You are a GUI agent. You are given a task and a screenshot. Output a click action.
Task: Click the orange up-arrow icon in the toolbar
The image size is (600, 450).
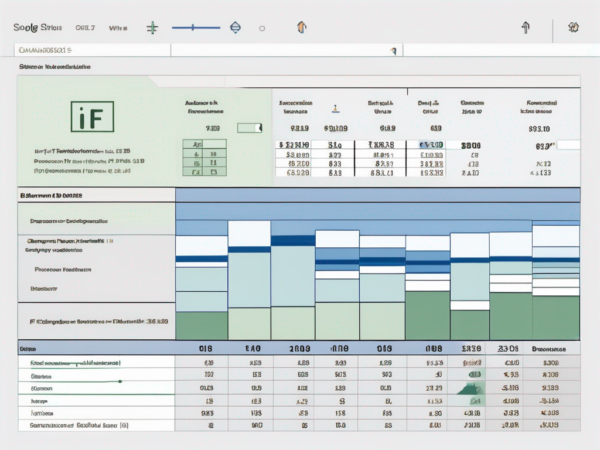[x=303, y=28]
